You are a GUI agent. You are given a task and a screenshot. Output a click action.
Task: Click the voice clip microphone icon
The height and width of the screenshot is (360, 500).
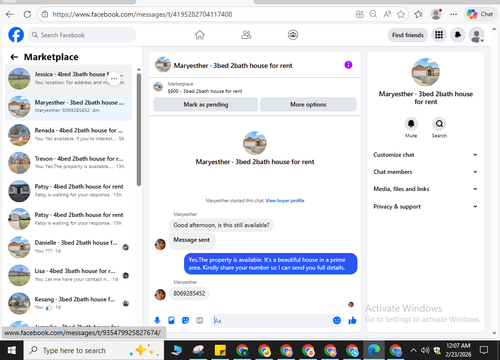157,321
